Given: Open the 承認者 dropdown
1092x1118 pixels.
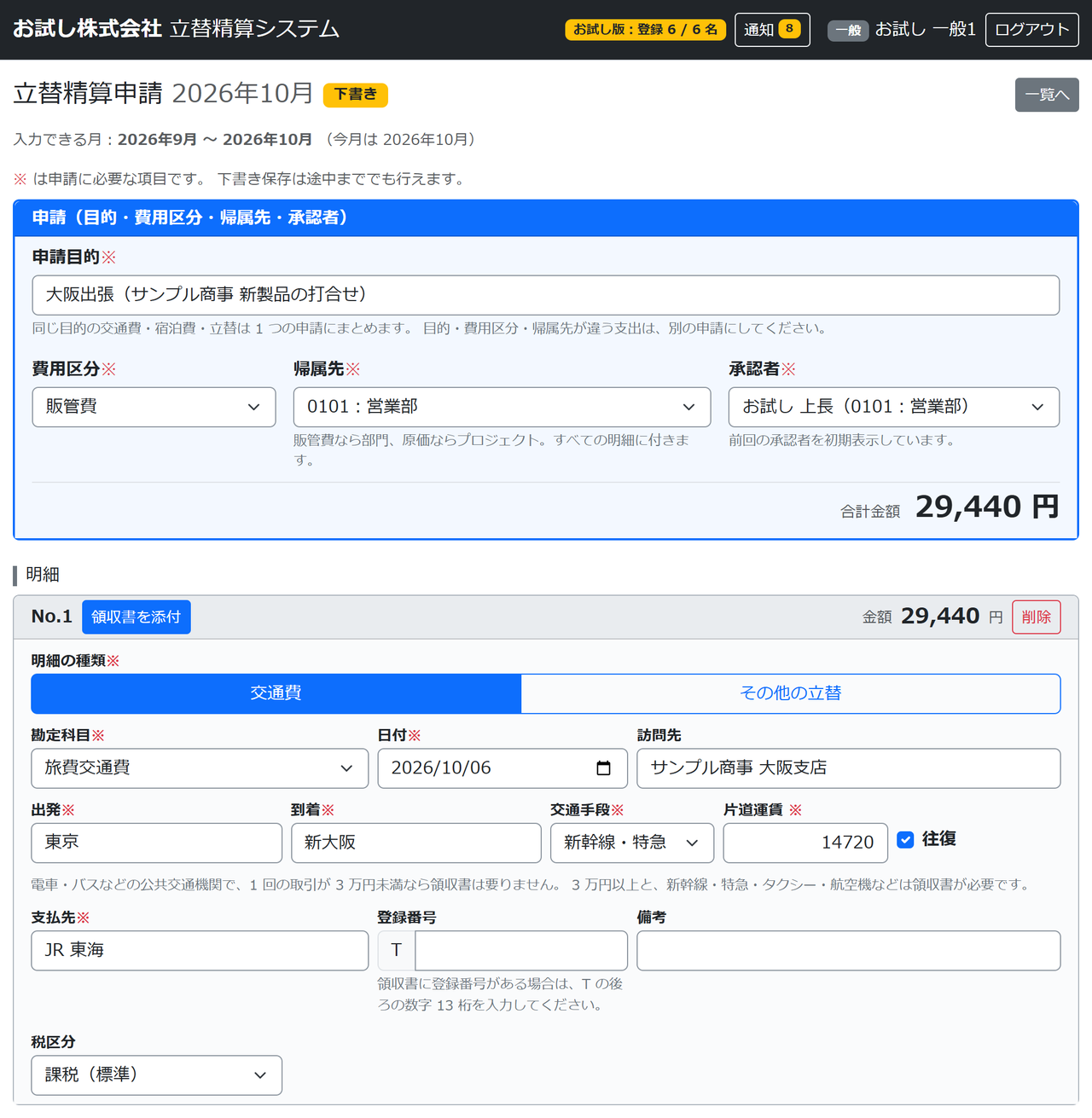Looking at the screenshot, I should [894, 407].
